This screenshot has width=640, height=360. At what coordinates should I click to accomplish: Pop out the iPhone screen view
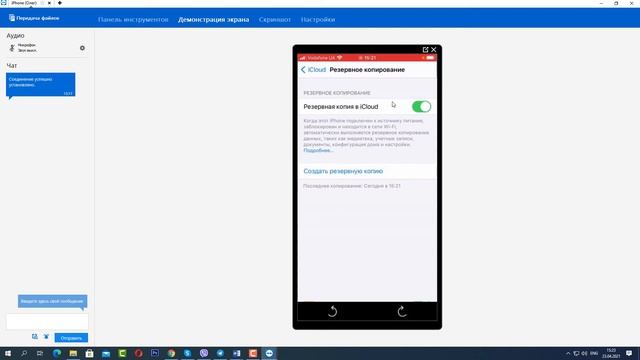click(x=425, y=49)
